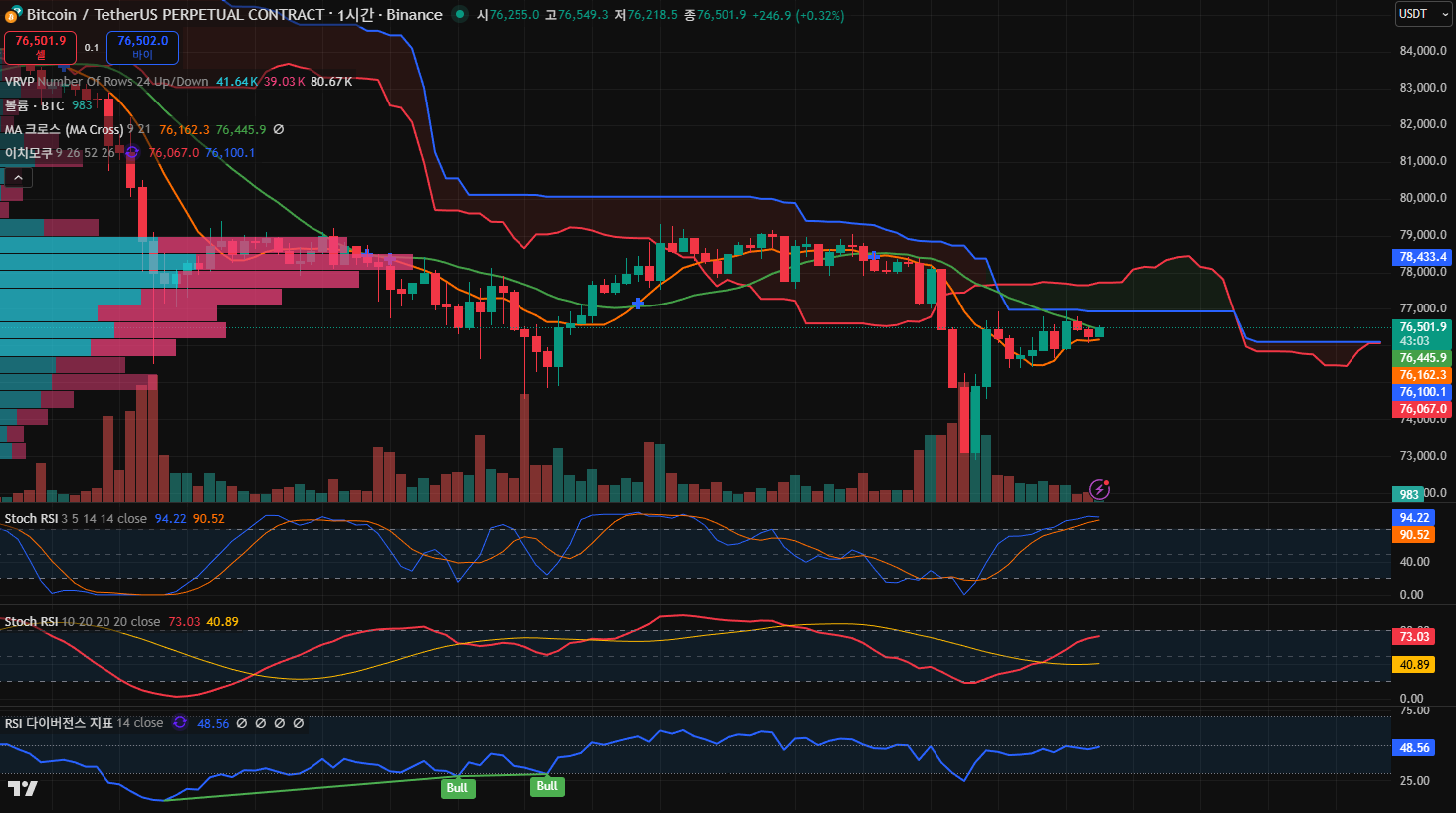Click the Ichimoku purple refresh icon
The height and width of the screenshot is (813, 1456).
coord(132,153)
